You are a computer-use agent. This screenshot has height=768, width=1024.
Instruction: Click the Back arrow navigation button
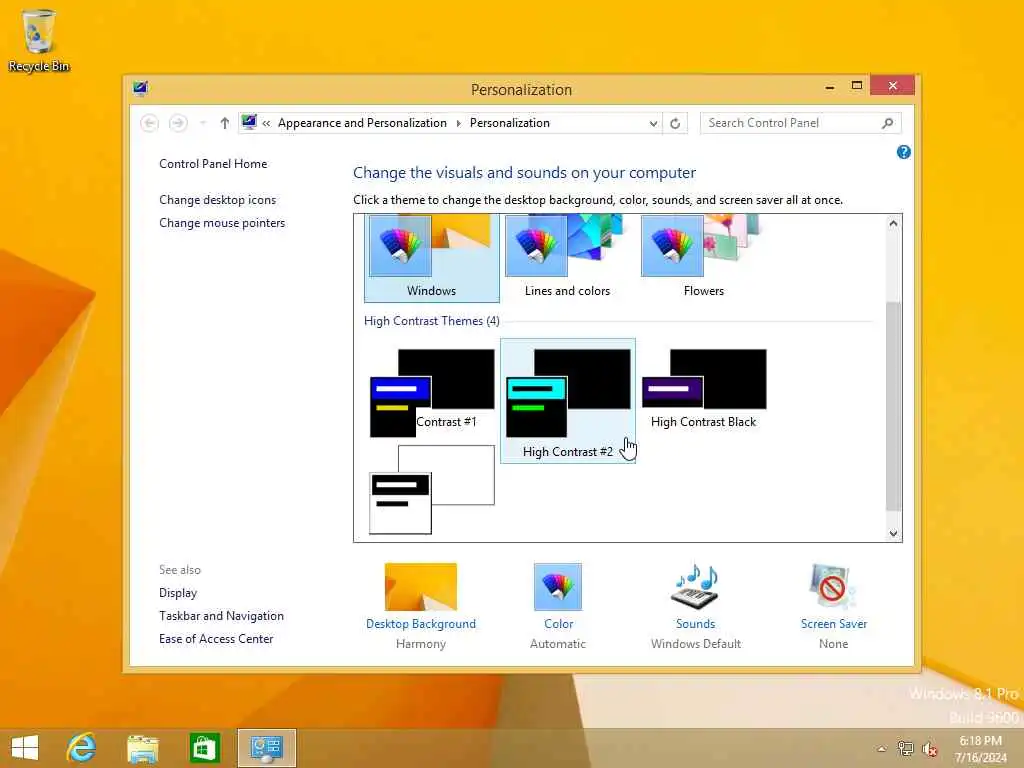coord(150,123)
